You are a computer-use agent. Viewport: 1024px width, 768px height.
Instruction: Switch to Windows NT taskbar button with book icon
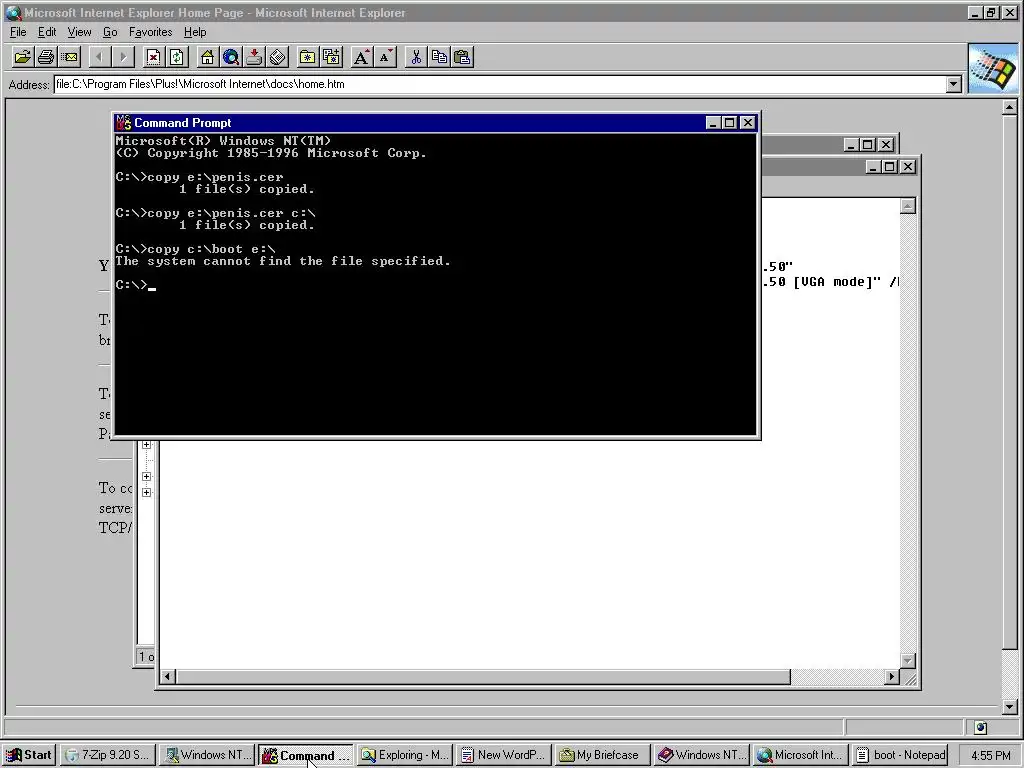(702, 755)
